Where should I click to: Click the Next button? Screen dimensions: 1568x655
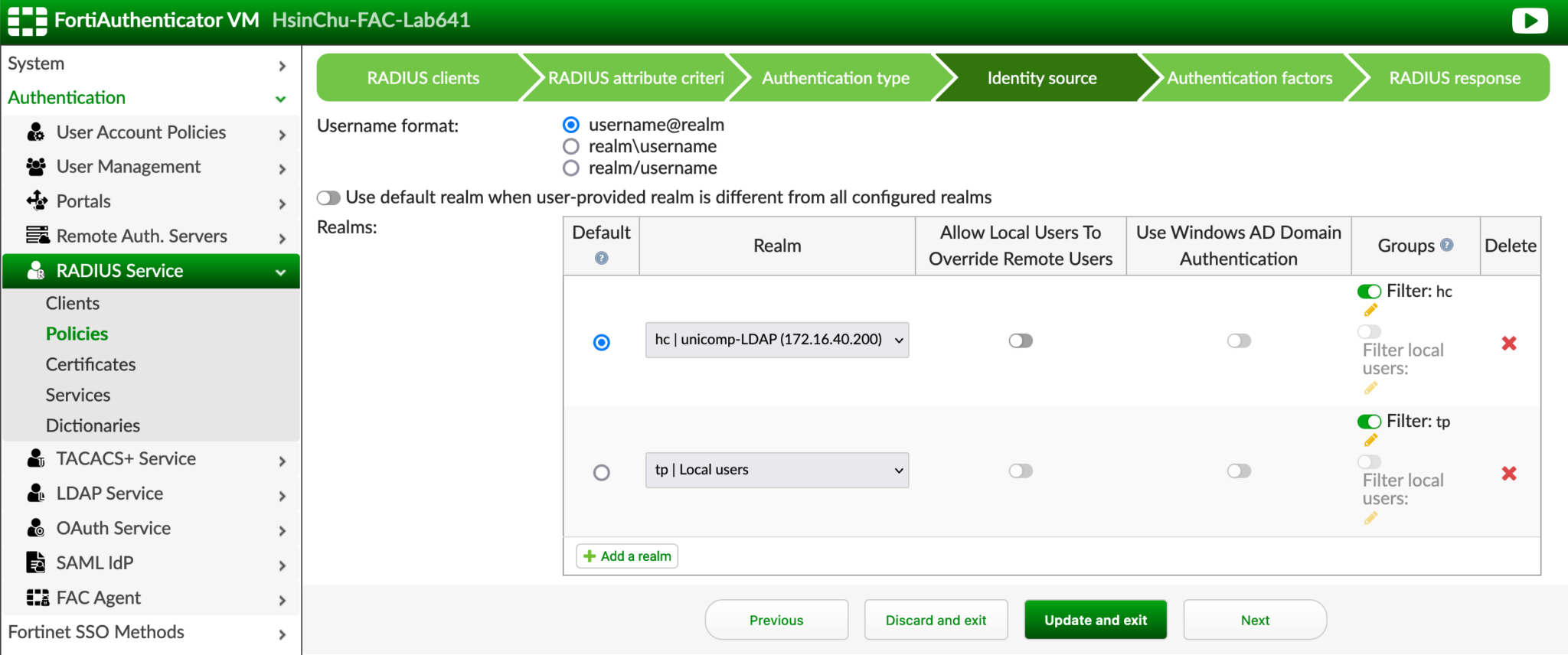click(x=1255, y=620)
